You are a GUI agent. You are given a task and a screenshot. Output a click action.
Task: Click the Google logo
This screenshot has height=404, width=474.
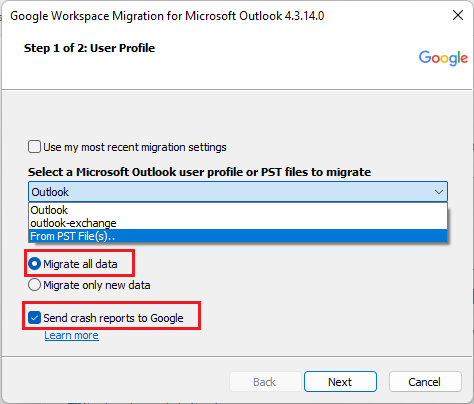tap(443, 58)
